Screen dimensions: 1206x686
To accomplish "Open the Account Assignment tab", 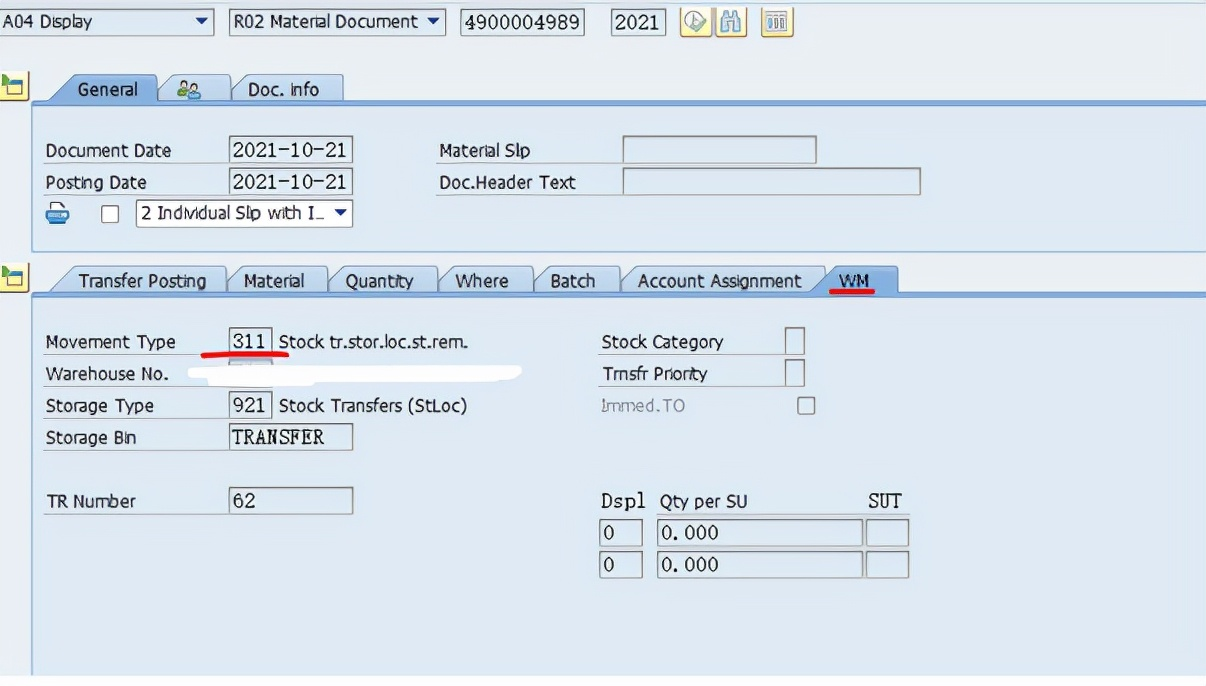I will [723, 280].
